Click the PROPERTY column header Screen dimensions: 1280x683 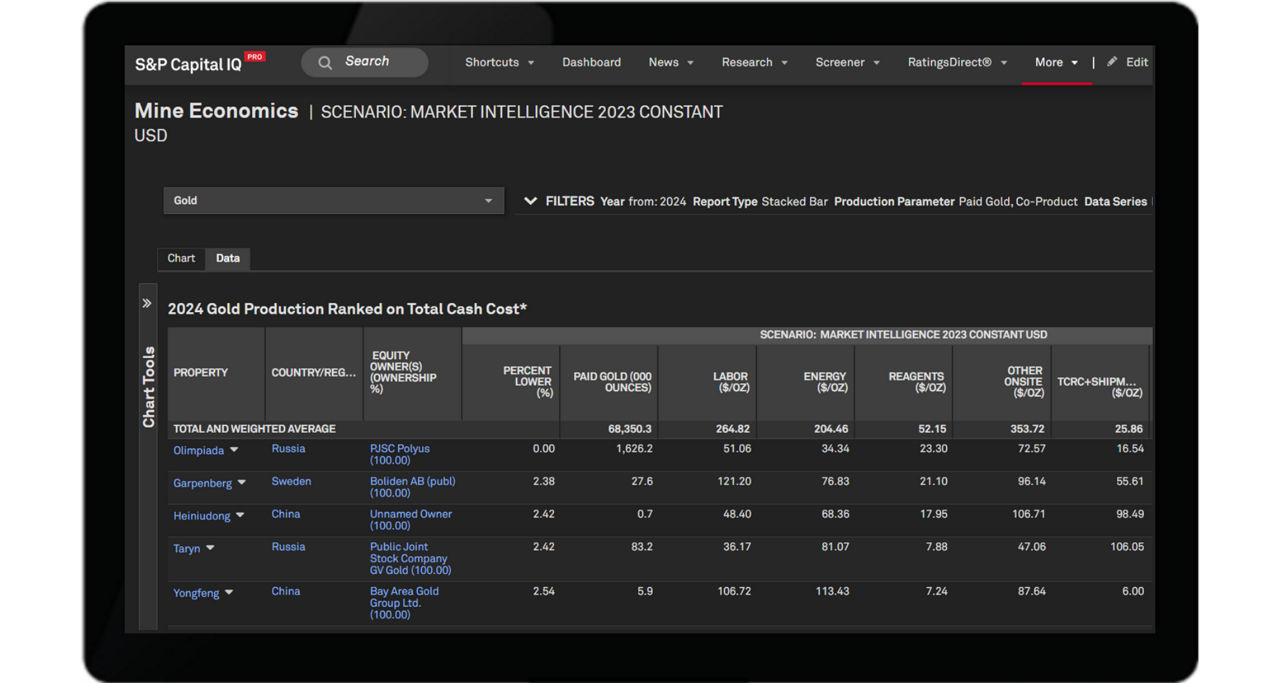coord(216,373)
